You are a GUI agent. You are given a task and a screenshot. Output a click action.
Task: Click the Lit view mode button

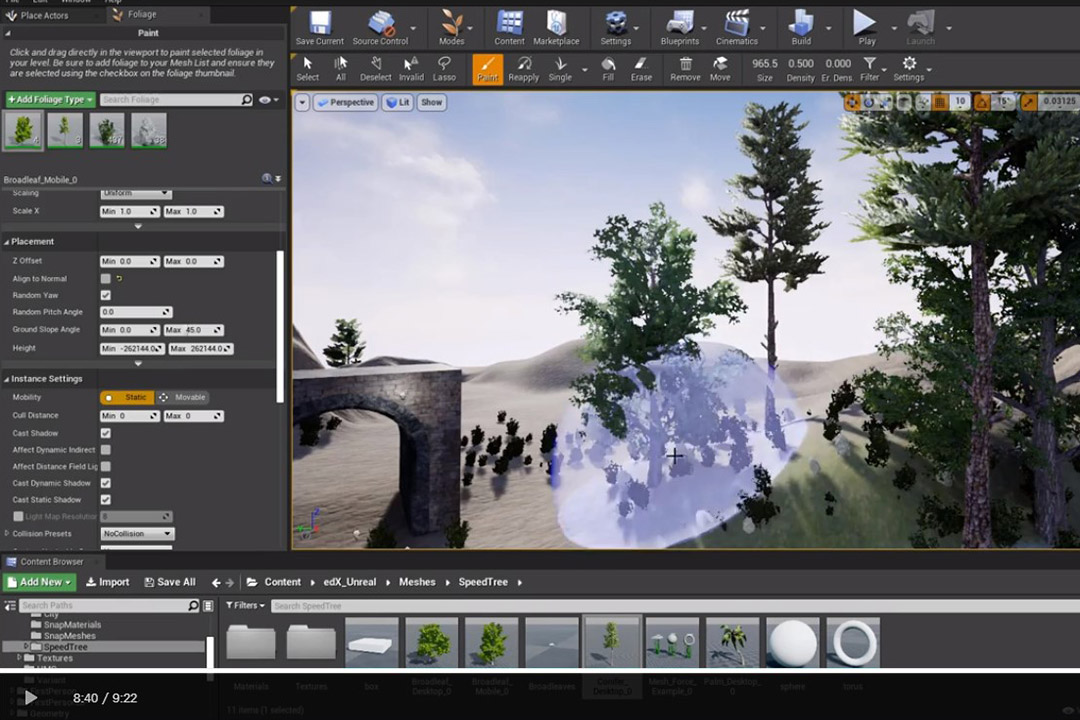397,102
